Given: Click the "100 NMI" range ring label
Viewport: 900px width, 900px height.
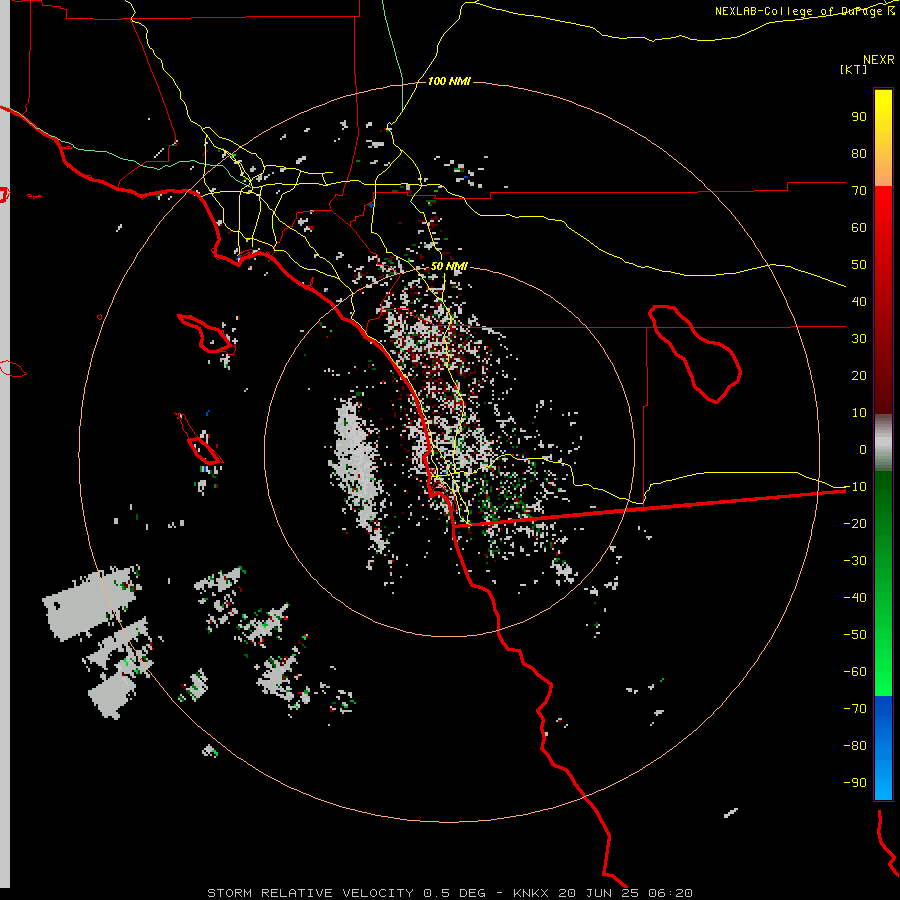Looking at the screenshot, I should pyautogui.click(x=449, y=82).
